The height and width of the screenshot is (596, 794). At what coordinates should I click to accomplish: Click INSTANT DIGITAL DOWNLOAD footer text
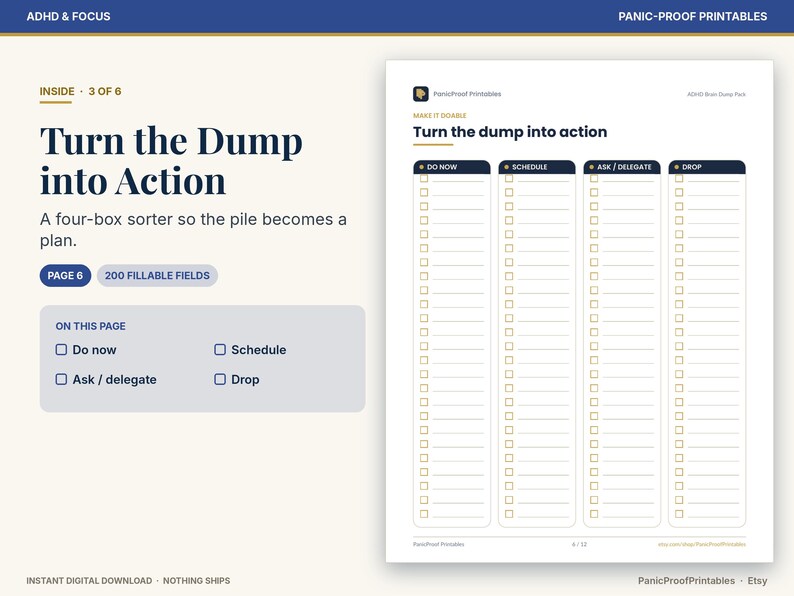click(x=89, y=581)
